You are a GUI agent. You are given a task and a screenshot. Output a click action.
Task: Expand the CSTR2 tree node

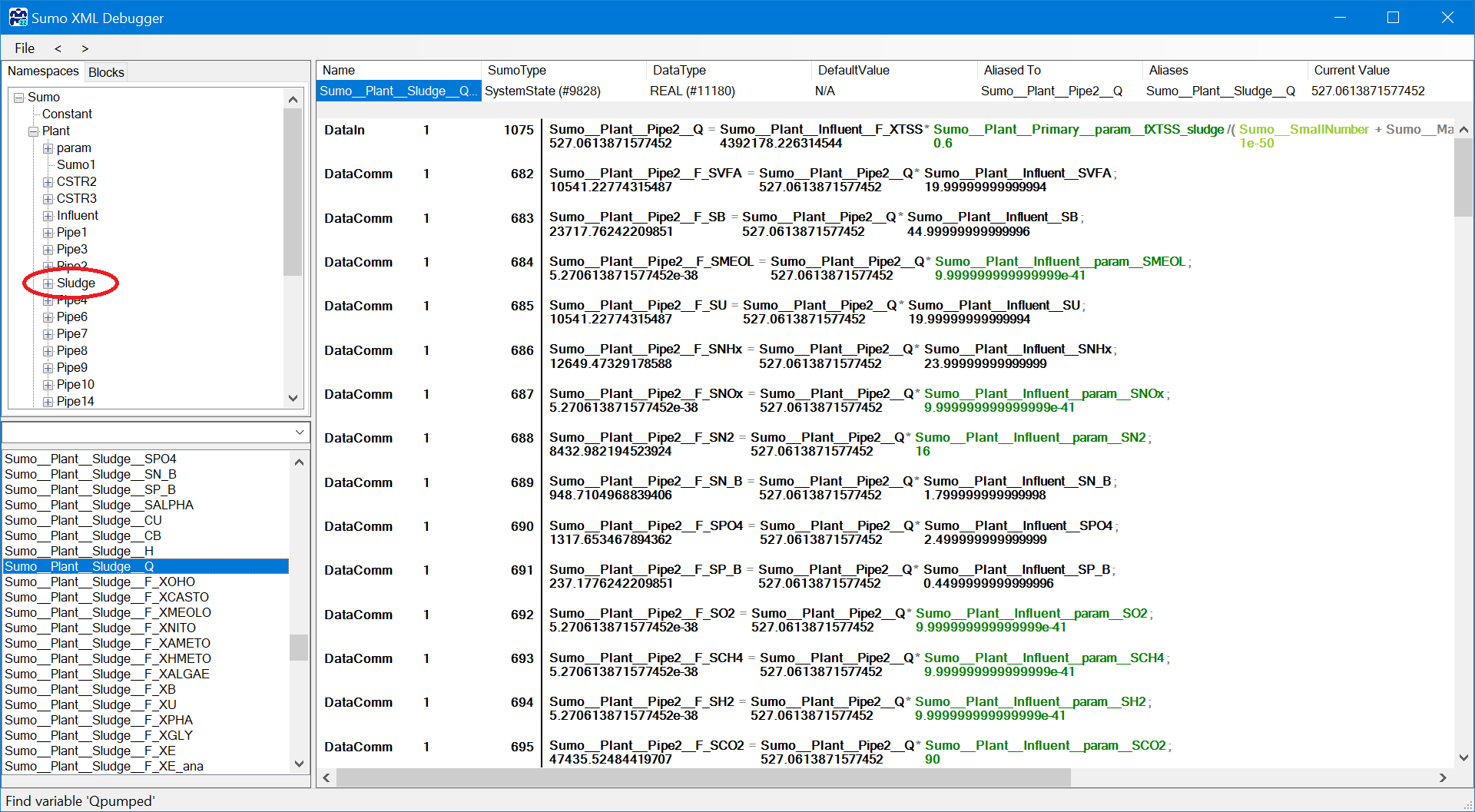coord(48,182)
